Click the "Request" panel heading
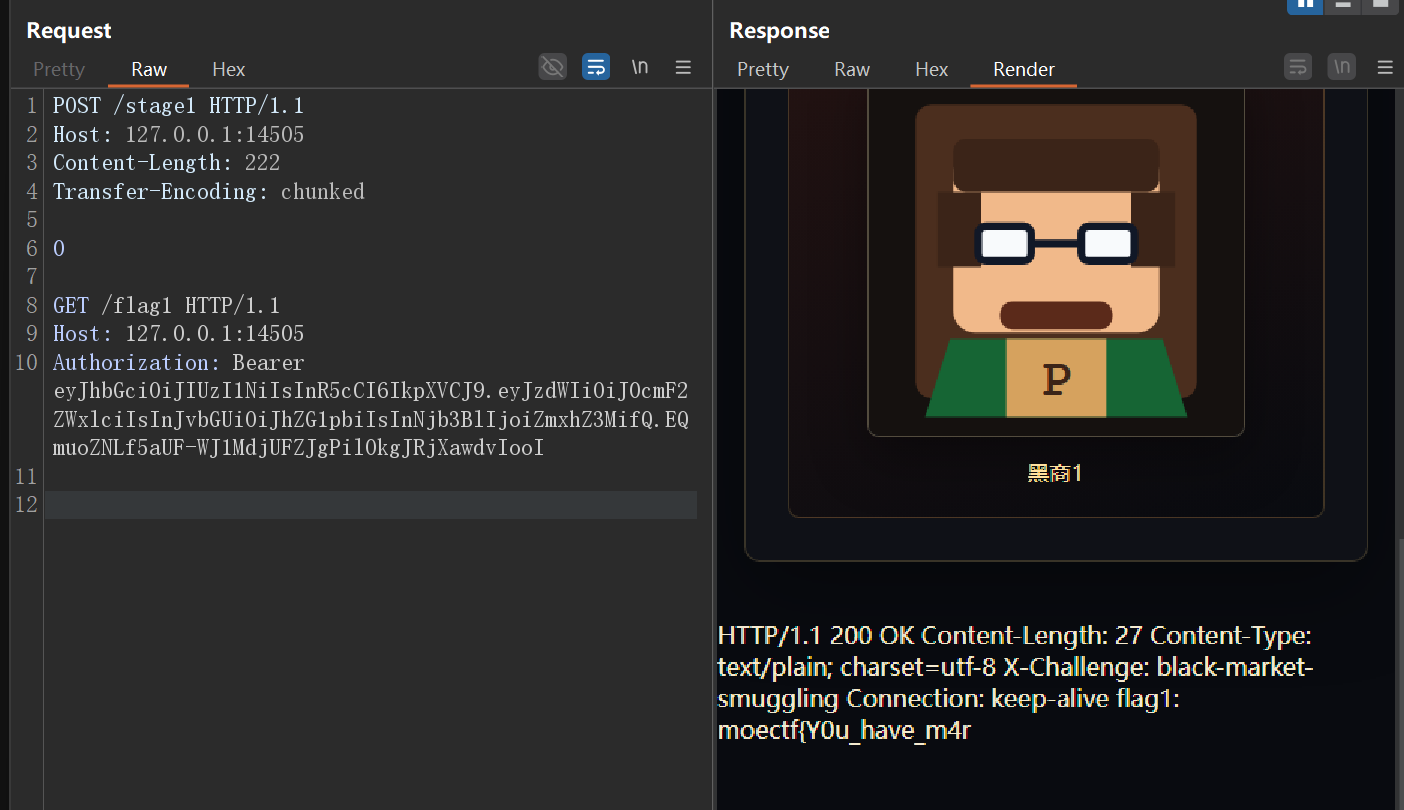 pyautogui.click(x=69, y=31)
